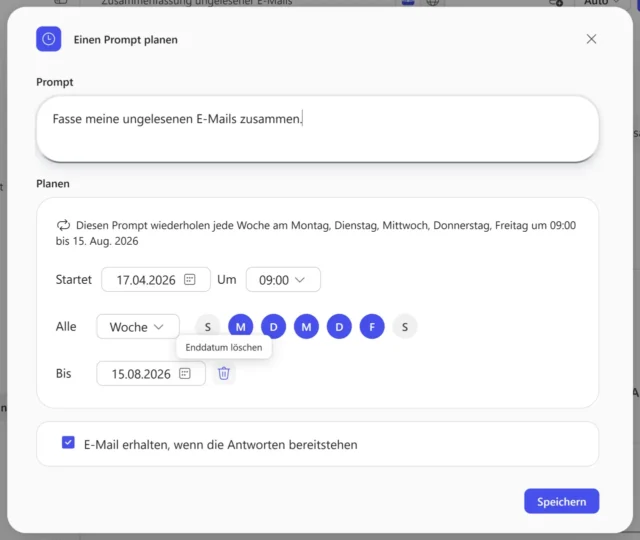Click the Planen section heading
Viewport: 640px width, 540px height.
coord(53,184)
